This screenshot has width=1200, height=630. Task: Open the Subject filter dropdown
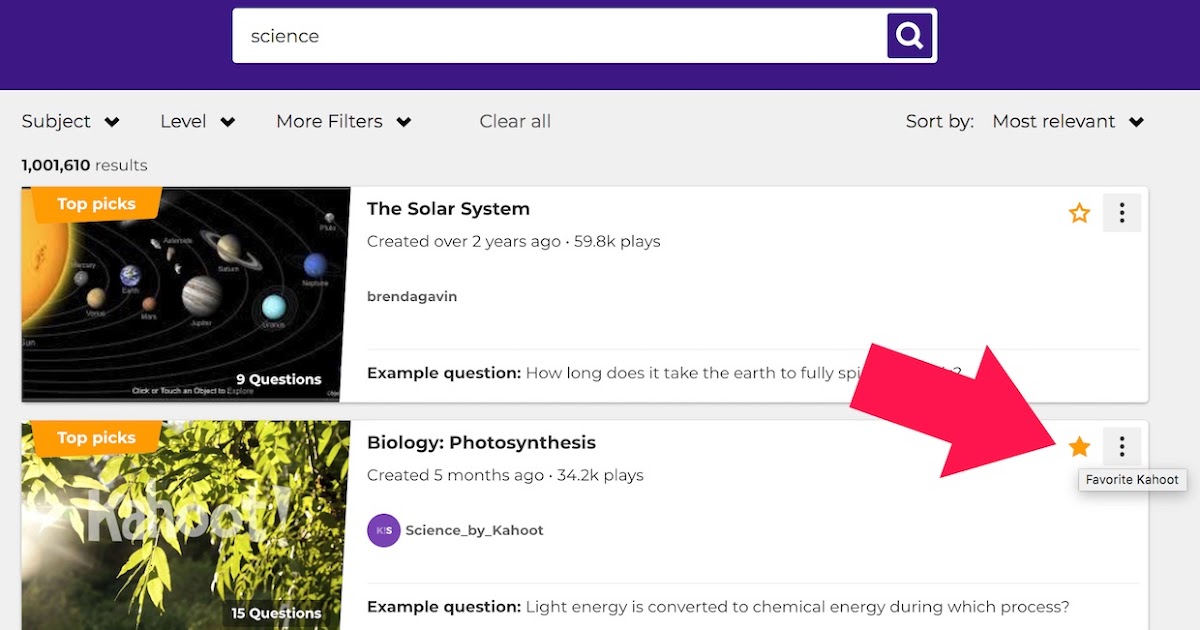71,121
